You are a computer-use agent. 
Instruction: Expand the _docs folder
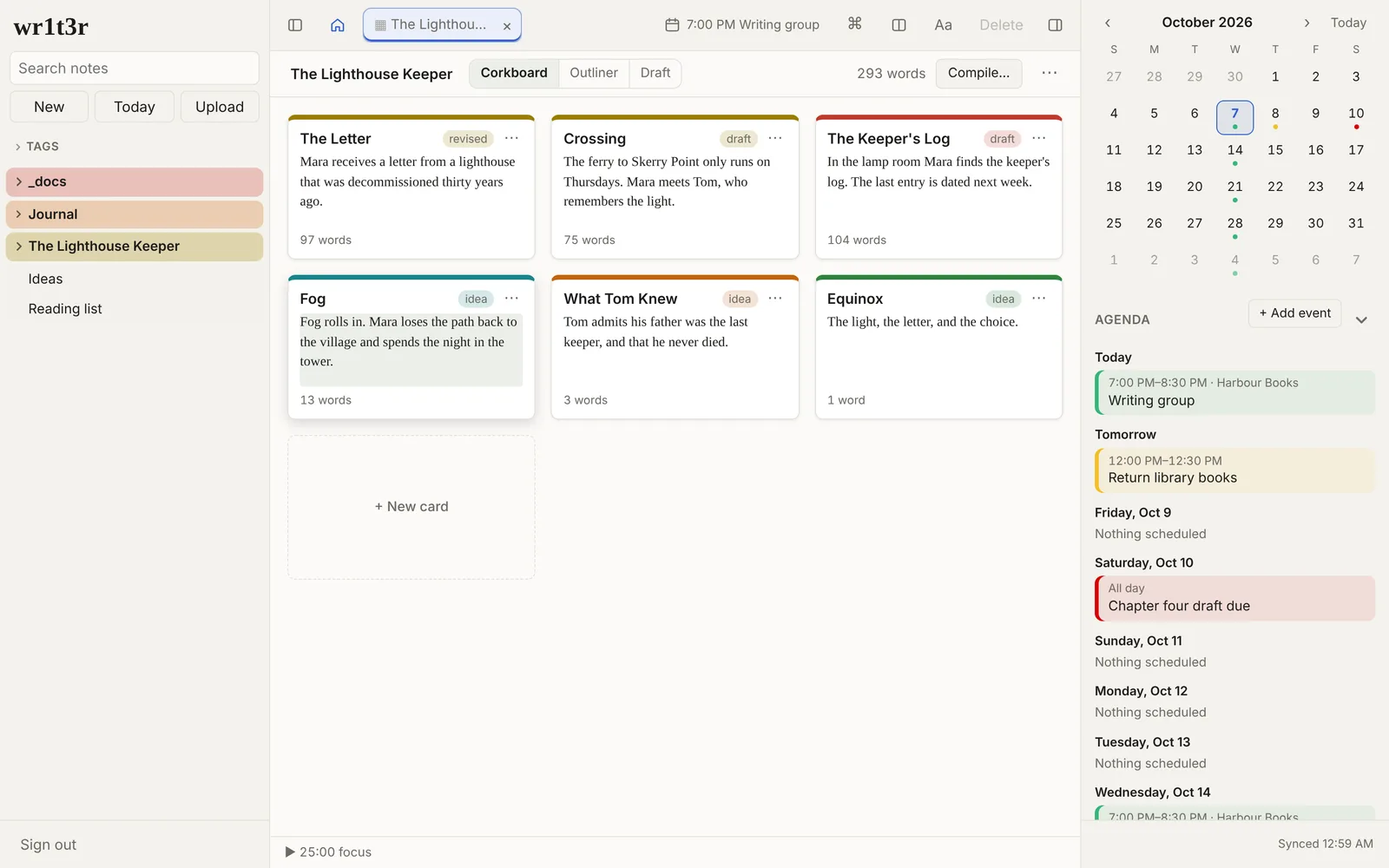point(18,181)
